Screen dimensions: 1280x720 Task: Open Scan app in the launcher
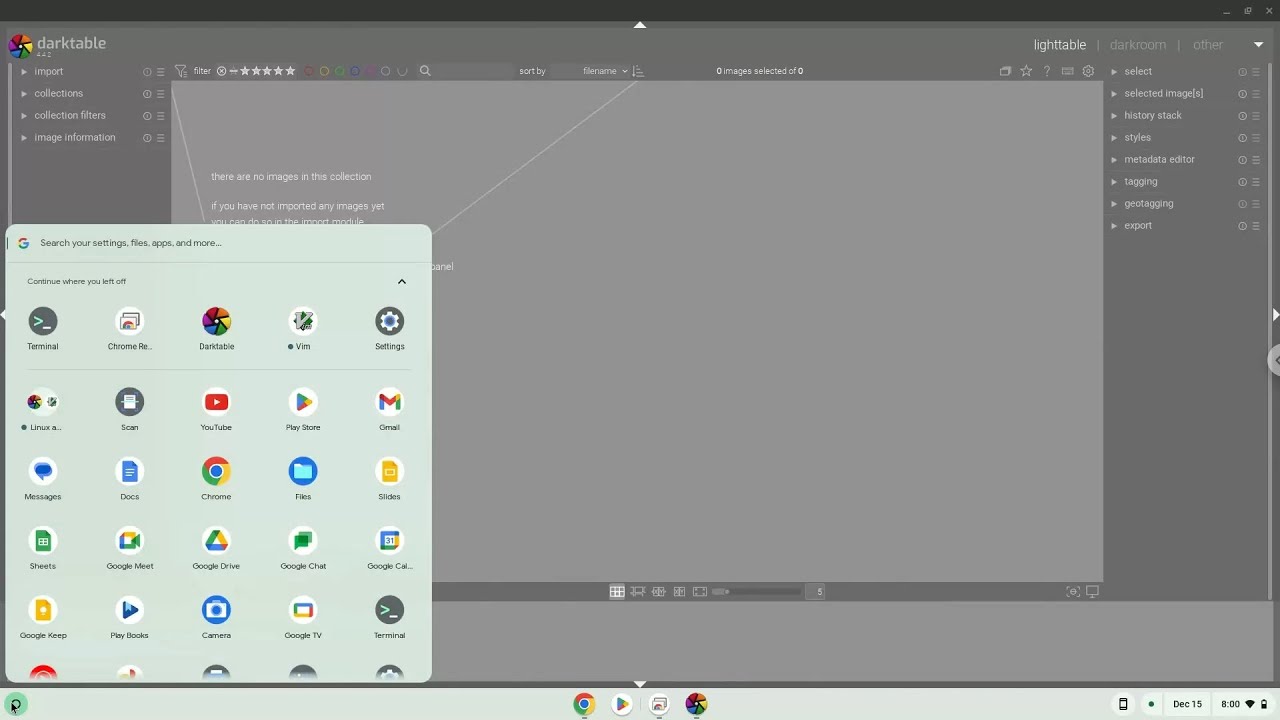pos(129,410)
